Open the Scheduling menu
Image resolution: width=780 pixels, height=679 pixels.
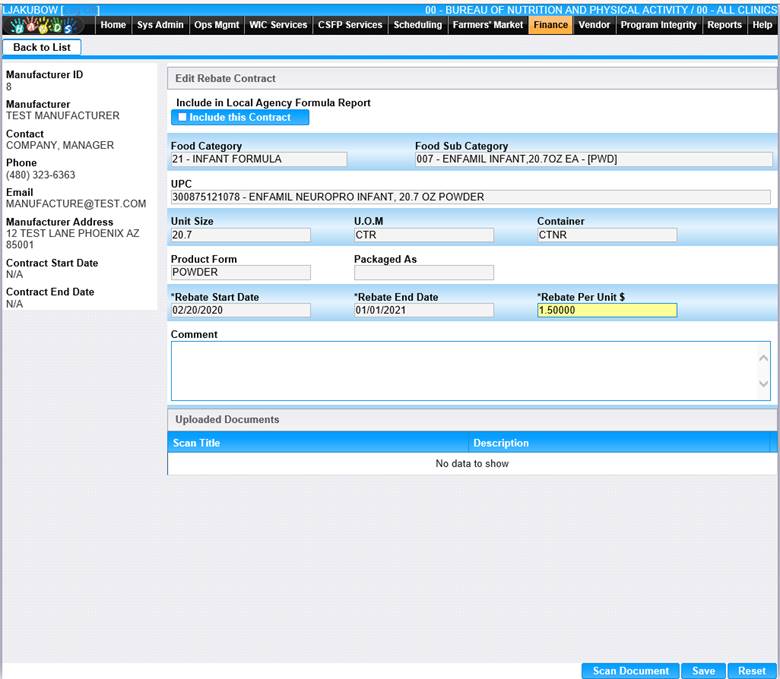[418, 25]
